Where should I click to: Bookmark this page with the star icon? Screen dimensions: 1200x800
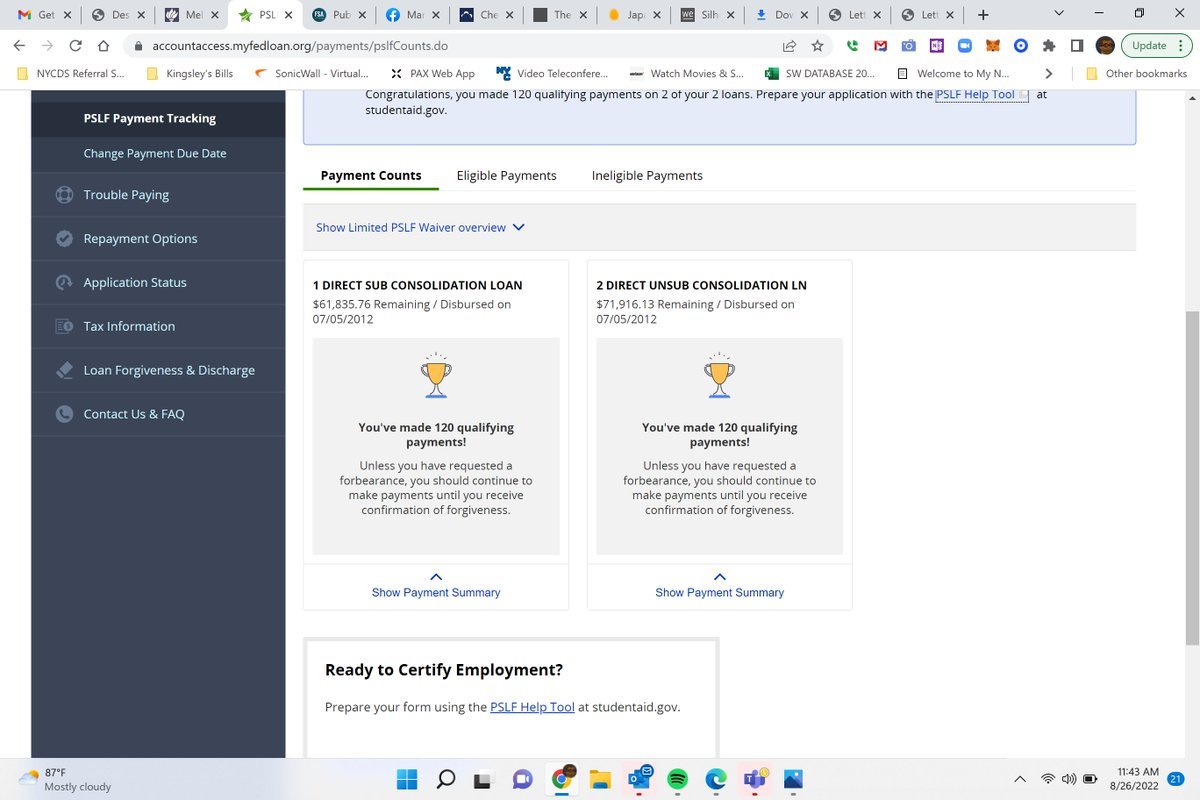point(817,46)
